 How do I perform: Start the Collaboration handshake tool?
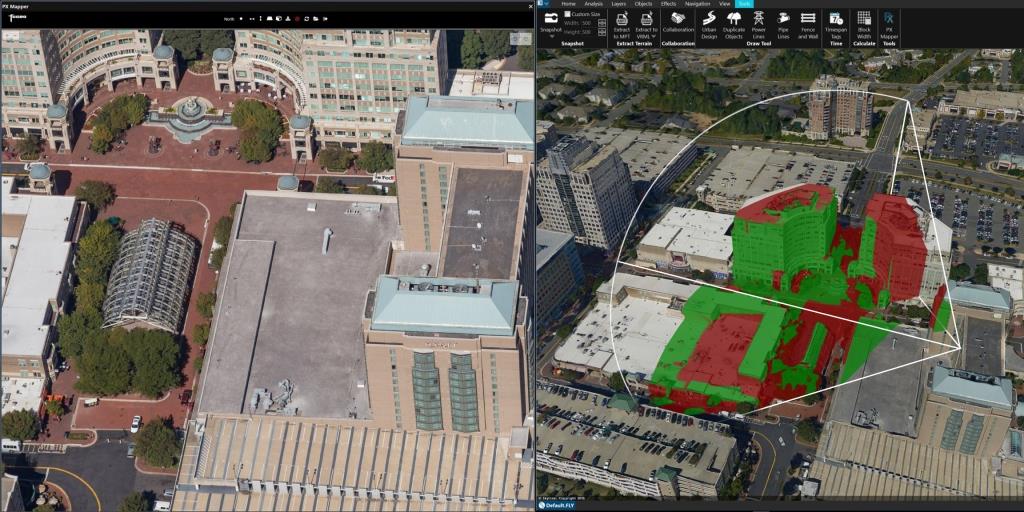point(679,21)
